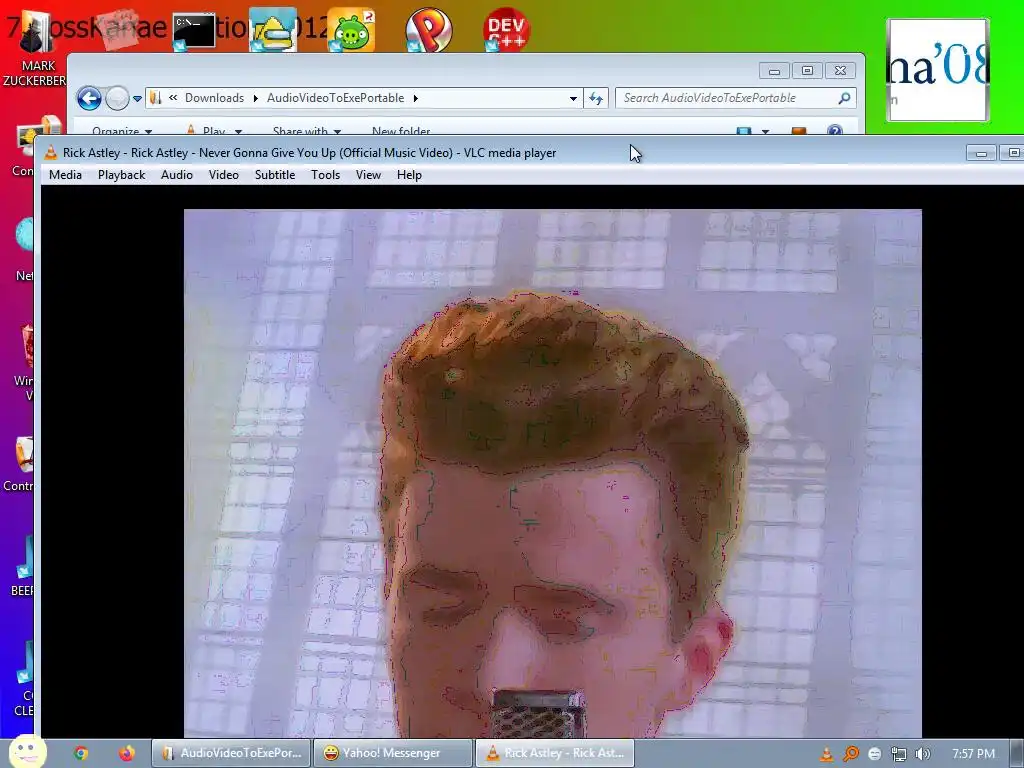Image resolution: width=1024 pixels, height=768 pixels.
Task: Open the Playback menu in VLC
Action: click(121, 175)
